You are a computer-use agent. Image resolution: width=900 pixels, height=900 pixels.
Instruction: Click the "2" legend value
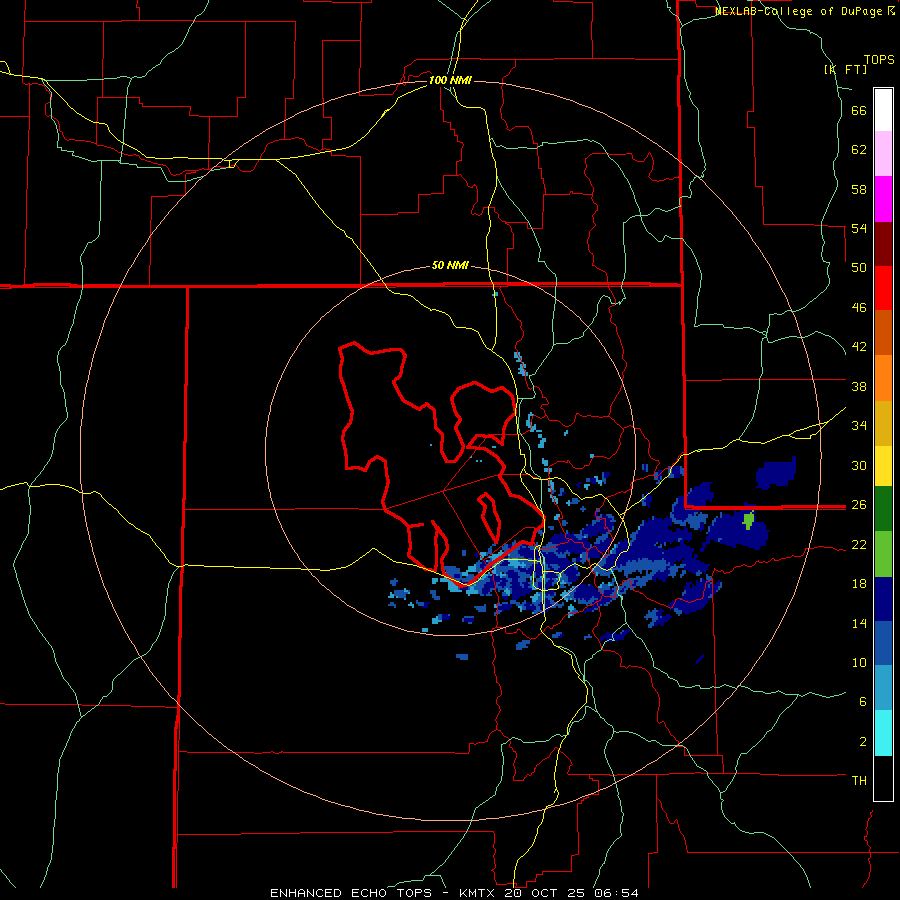click(863, 741)
